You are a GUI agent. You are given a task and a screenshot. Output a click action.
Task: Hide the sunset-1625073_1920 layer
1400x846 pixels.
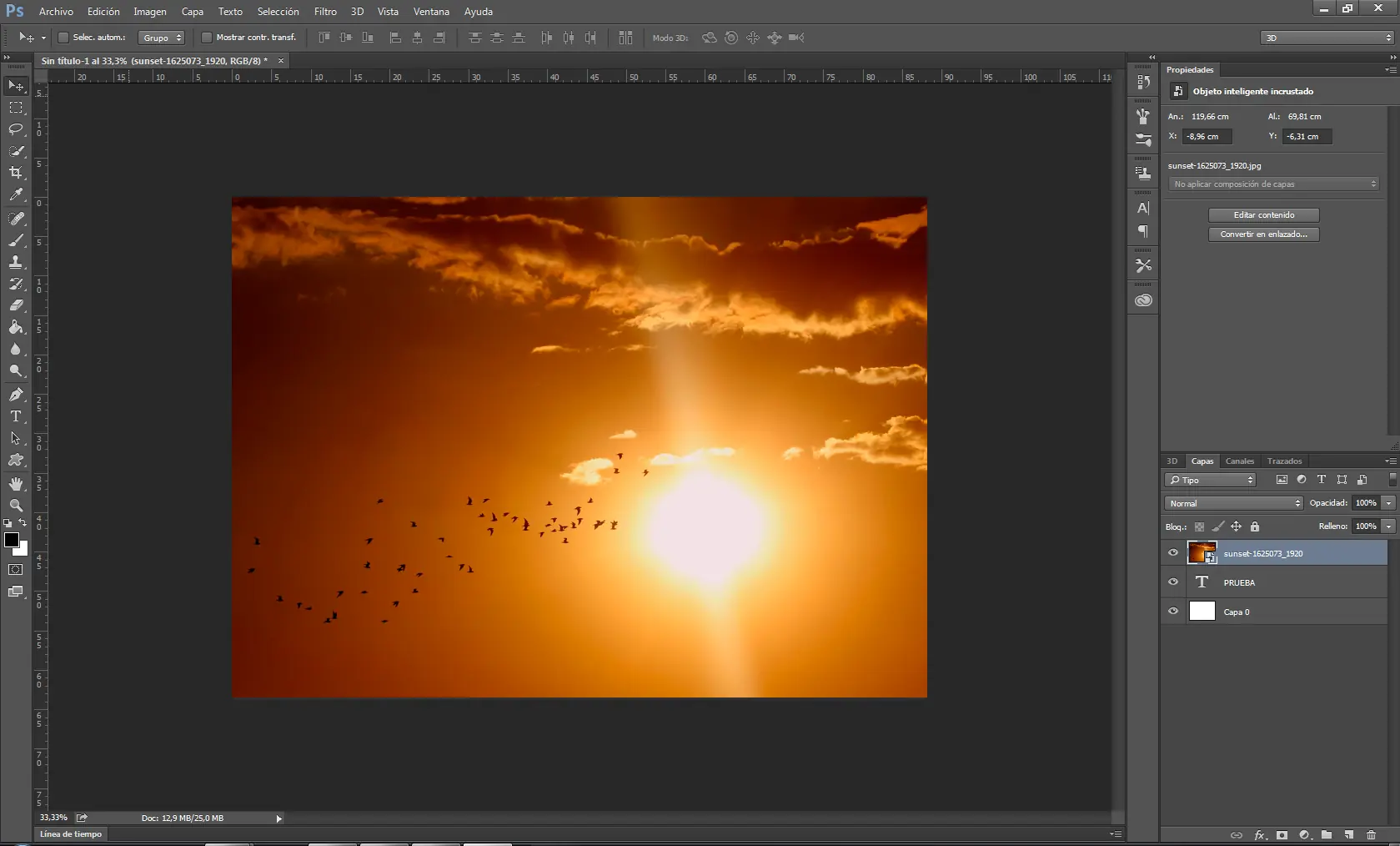(1173, 552)
